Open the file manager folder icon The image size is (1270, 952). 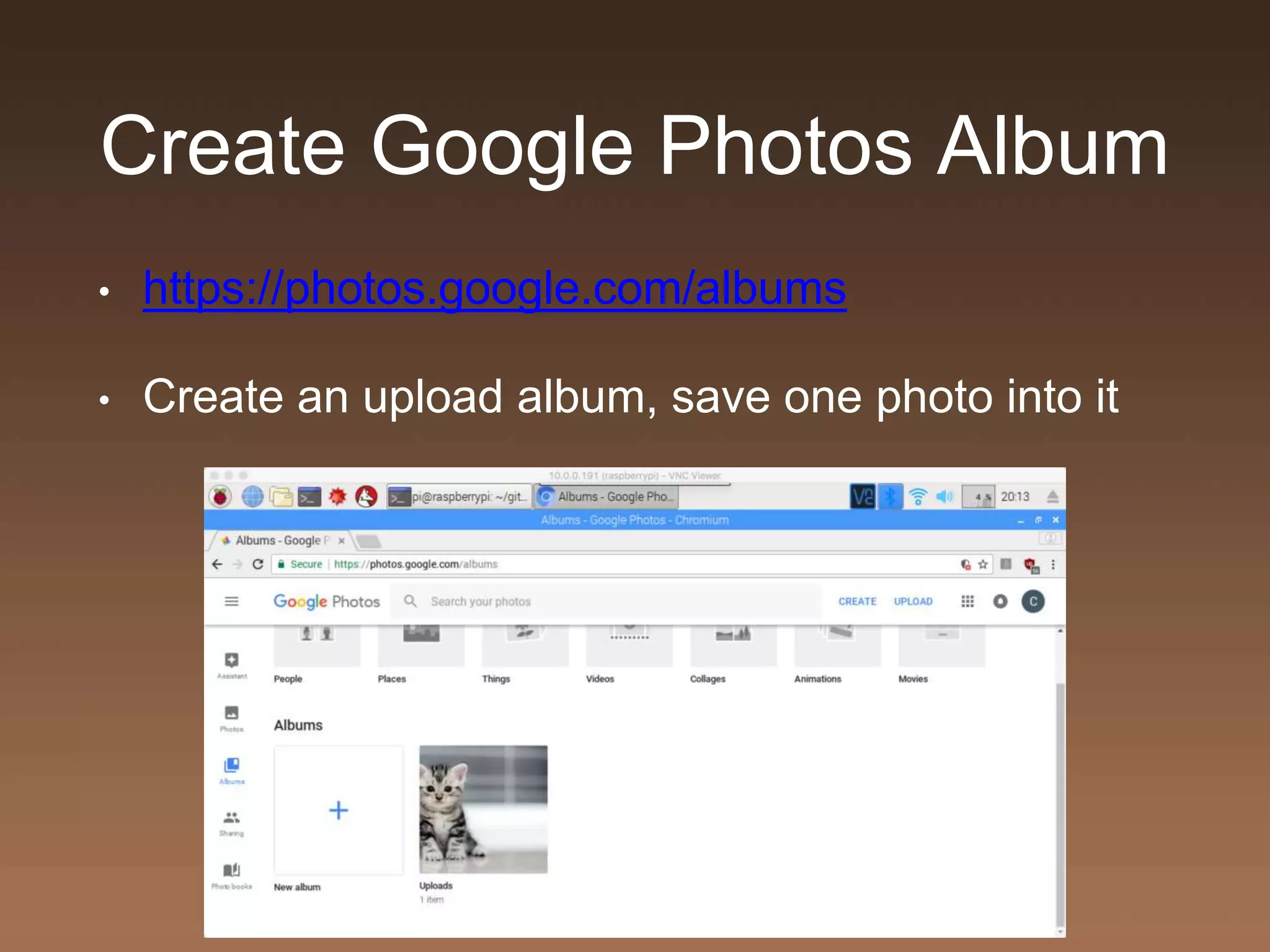pyautogui.click(x=281, y=496)
